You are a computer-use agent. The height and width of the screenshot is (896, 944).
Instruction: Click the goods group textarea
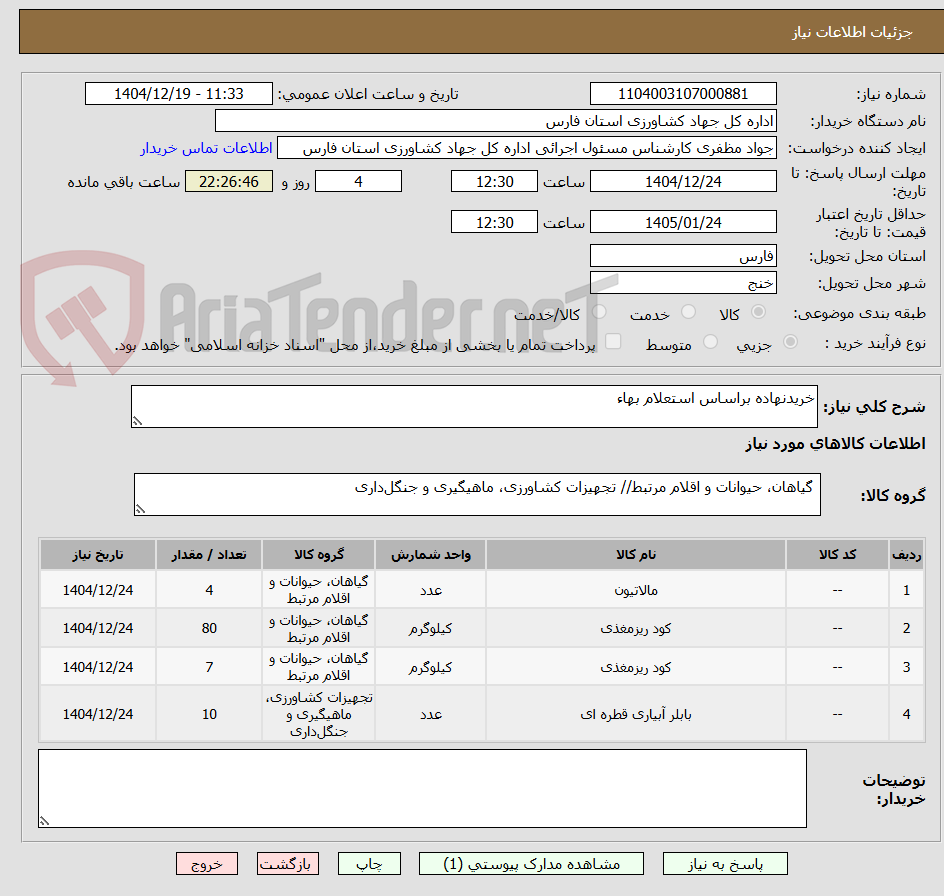[477, 494]
